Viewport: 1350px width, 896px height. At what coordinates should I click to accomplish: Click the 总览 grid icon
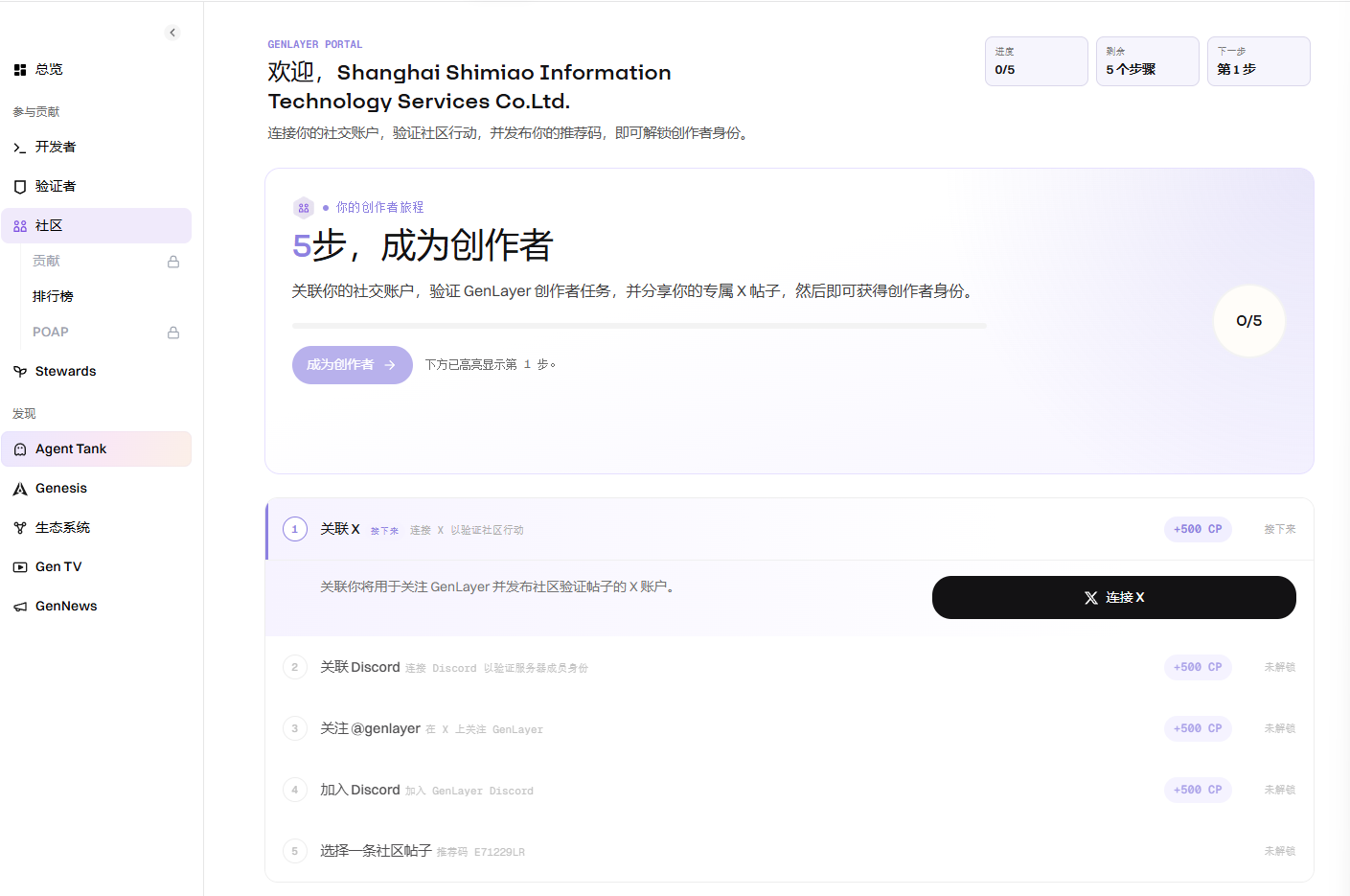(20, 70)
